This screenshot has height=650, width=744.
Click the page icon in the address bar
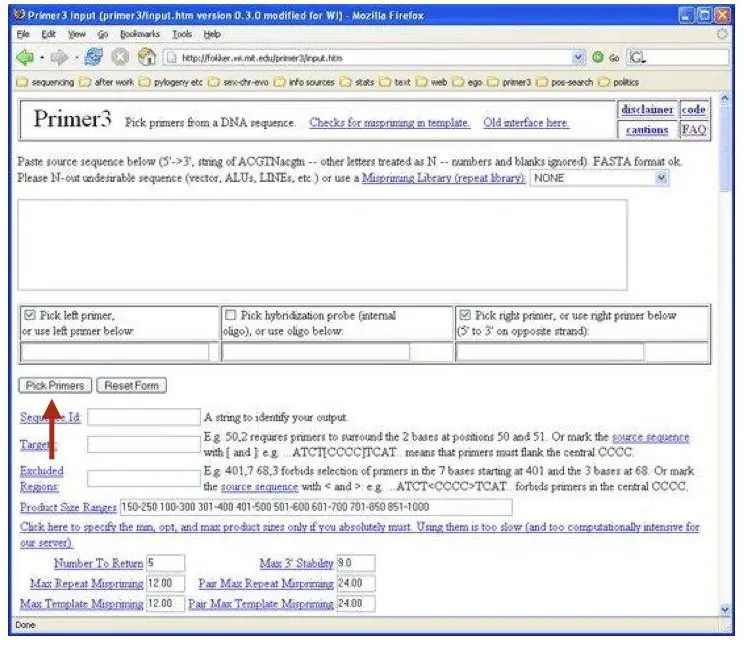171,58
